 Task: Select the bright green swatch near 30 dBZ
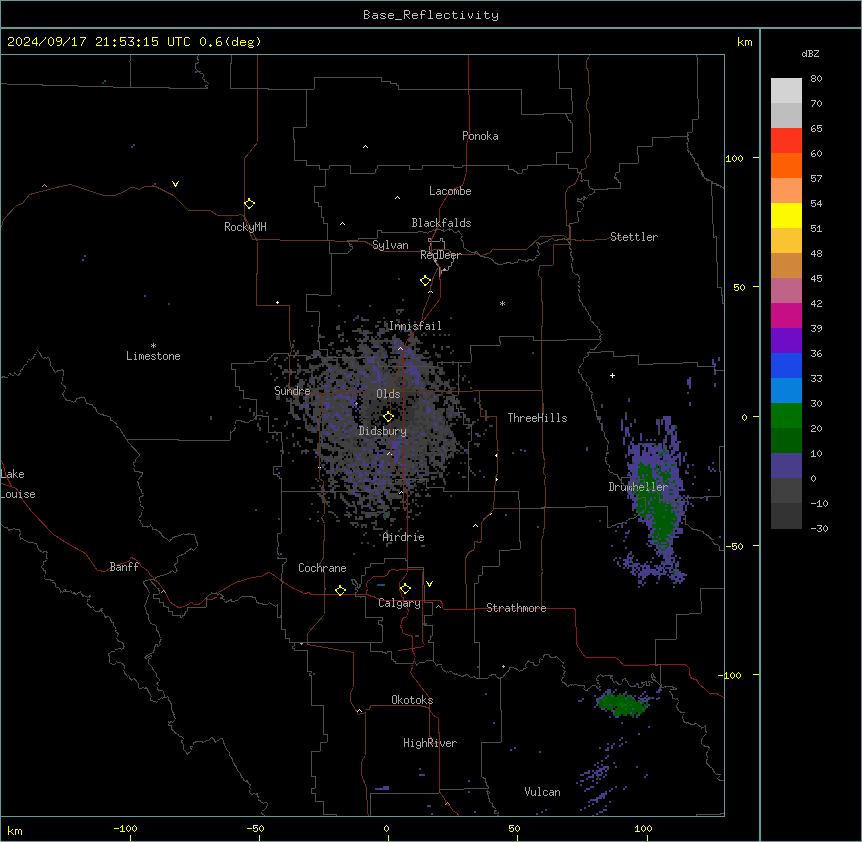point(786,416)
